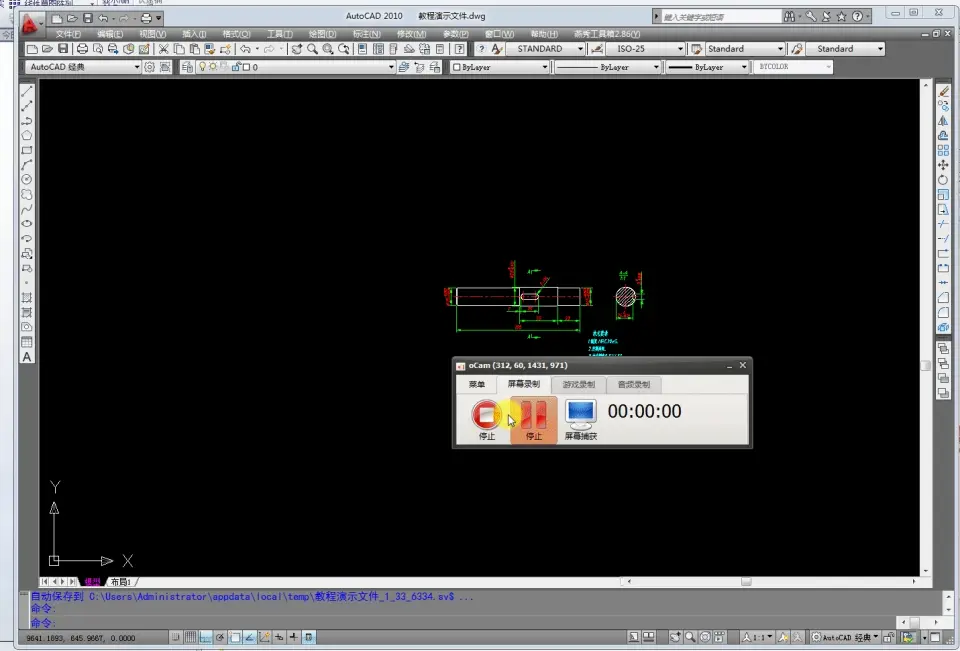The width and height of the screenshot is (960, 651).
Task: Open the Table tool
Action: point(27,342)
